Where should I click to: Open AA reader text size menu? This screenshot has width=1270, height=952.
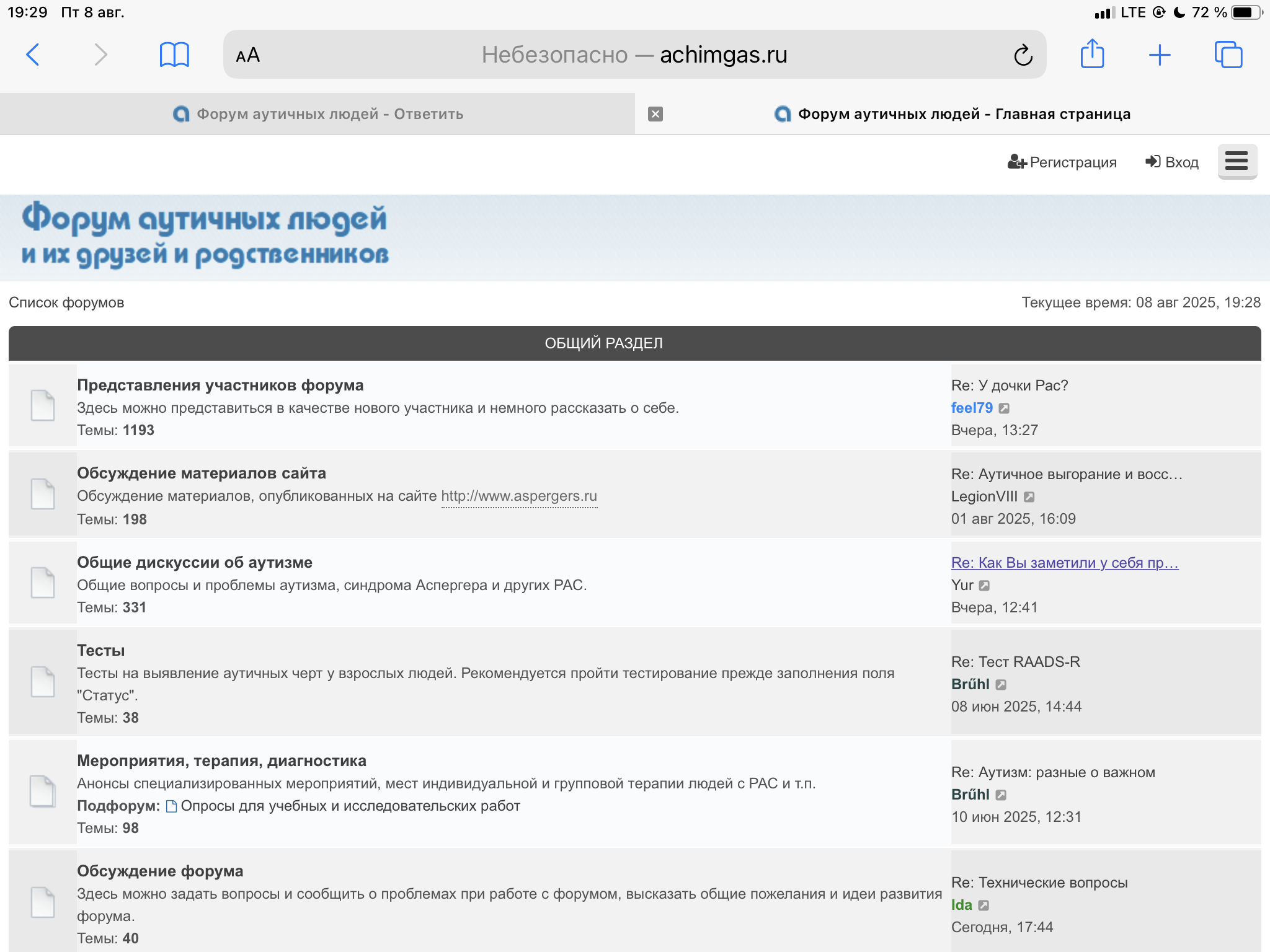(248, 55)
